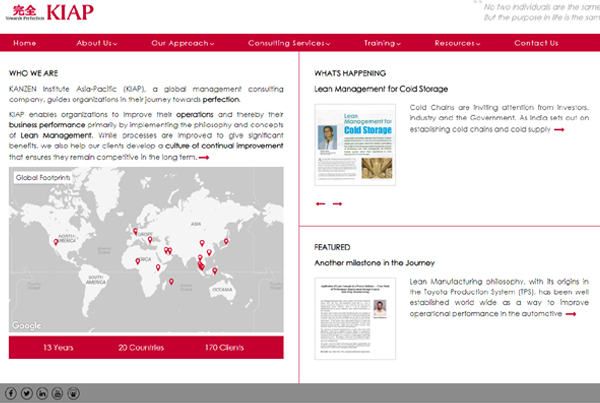600x403 pixels.
Task: Expand the chevron beside Training
Action: tap(399, 44)
